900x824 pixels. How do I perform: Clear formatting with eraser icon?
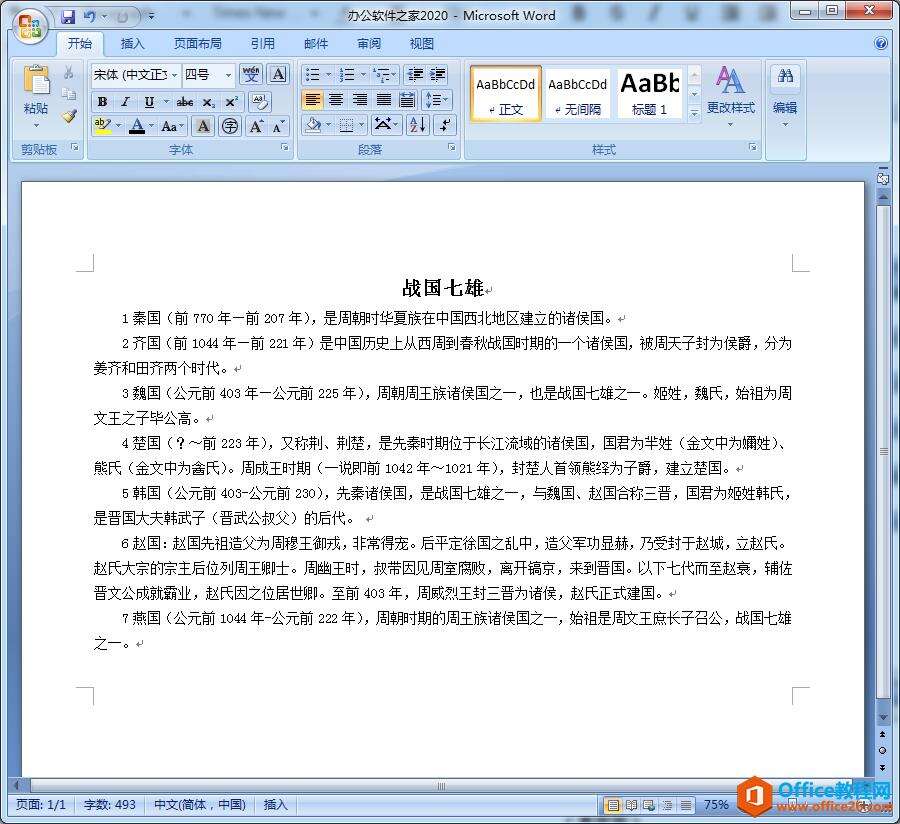(x=260, y=102)
